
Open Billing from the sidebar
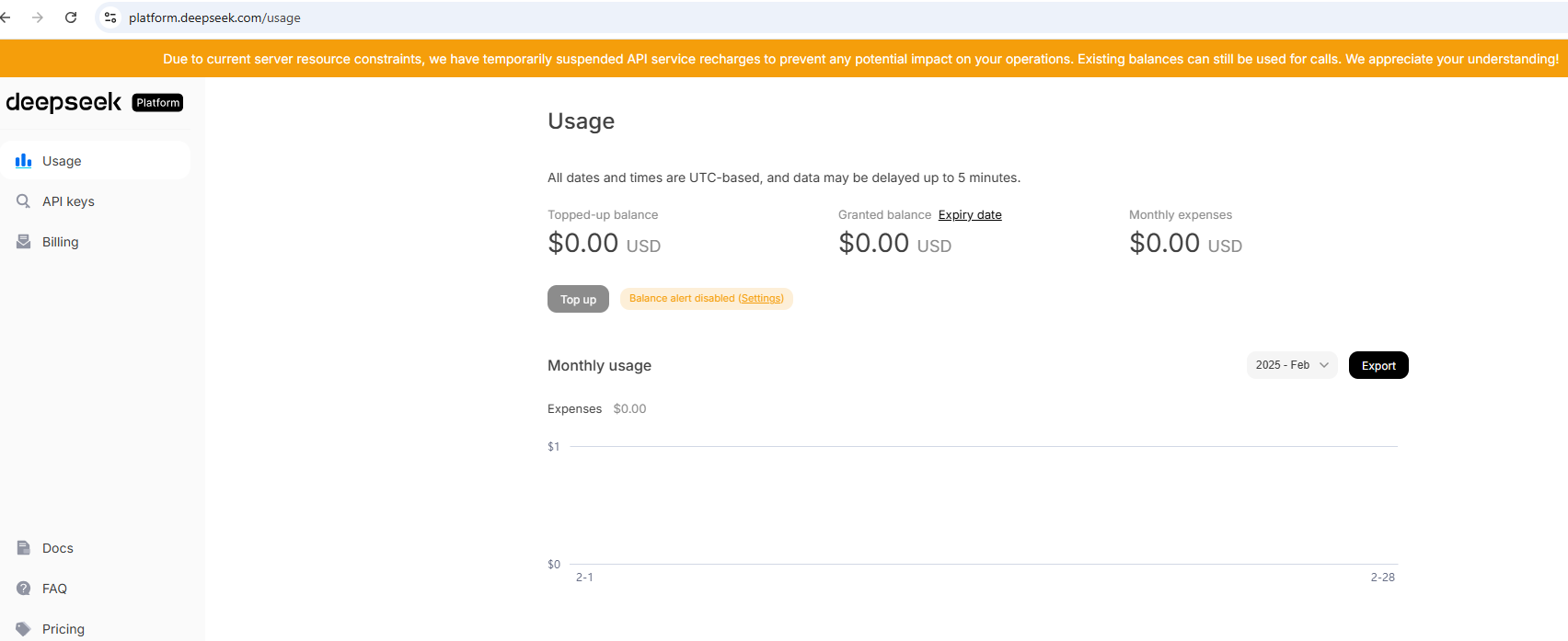[x=96, y=242]
